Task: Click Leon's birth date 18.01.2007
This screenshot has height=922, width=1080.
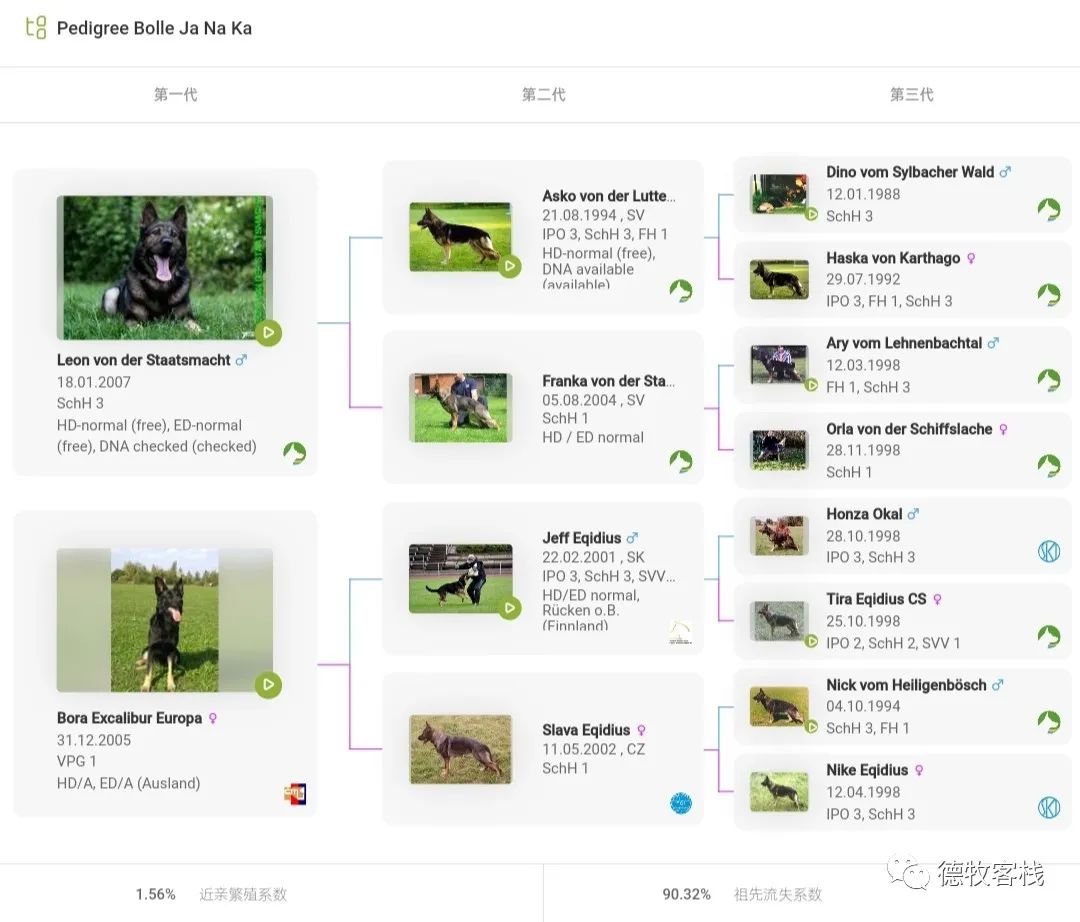Action: [x=94, y=382]
